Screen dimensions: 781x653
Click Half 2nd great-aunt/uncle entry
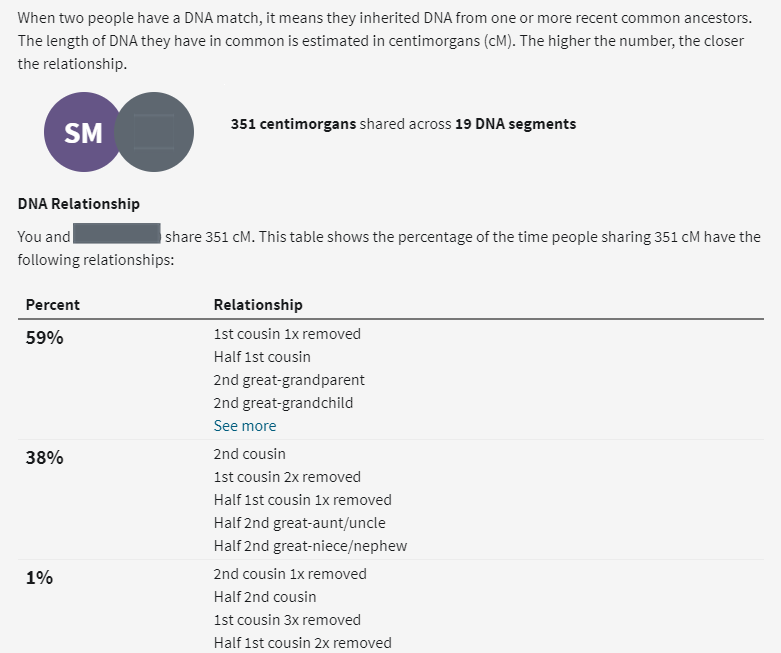tap(299, 523)
